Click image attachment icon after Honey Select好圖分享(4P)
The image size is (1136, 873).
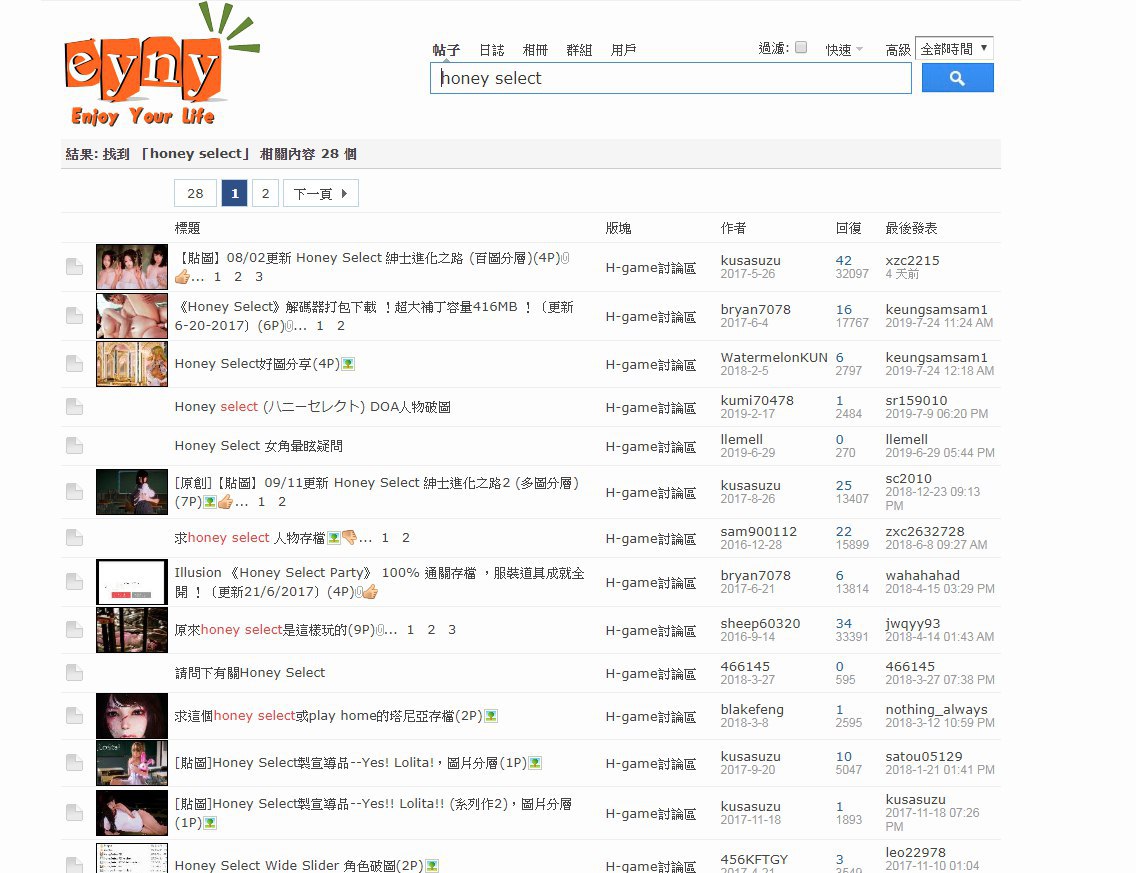(348, 364)
